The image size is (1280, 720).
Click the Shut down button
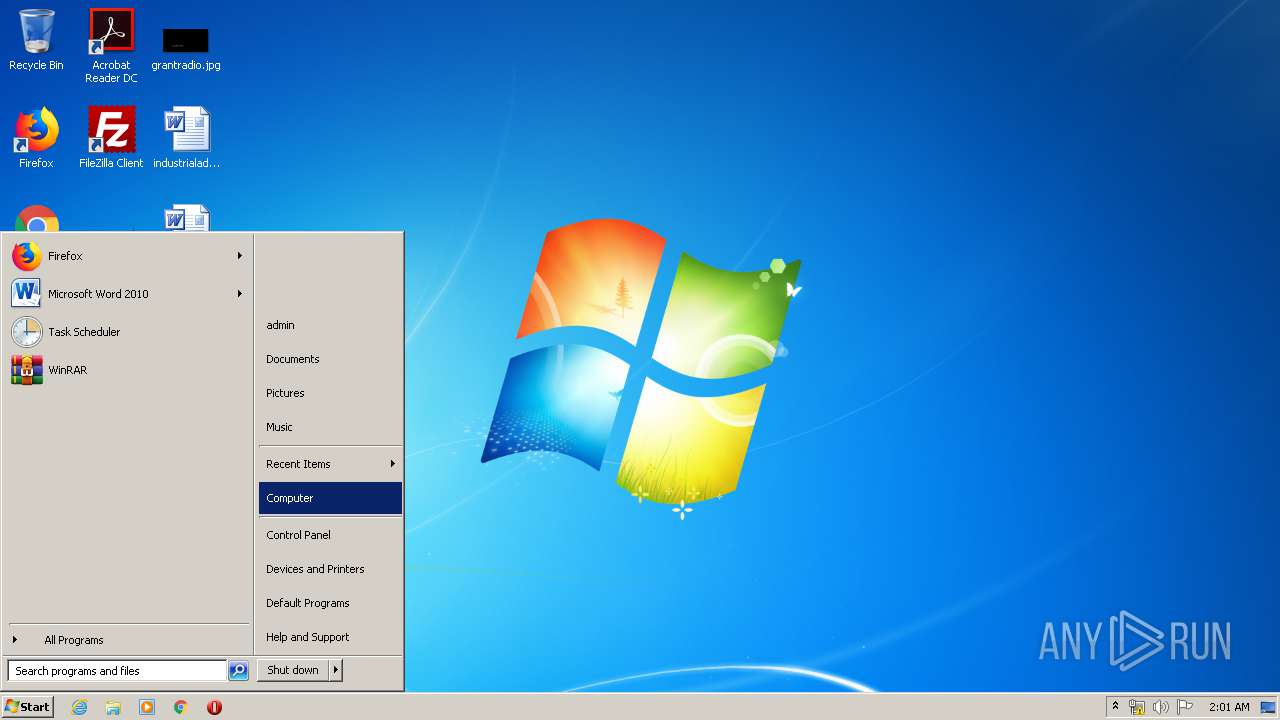[x=293, y=670]
